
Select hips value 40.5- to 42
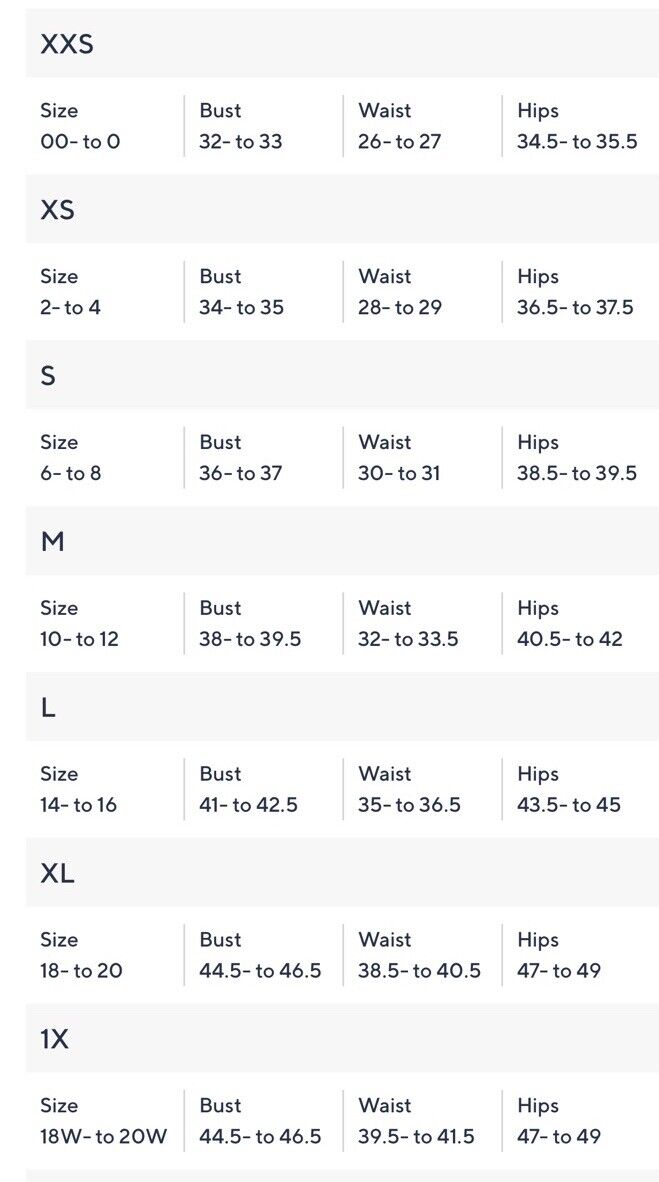click(x=570, y=639)
